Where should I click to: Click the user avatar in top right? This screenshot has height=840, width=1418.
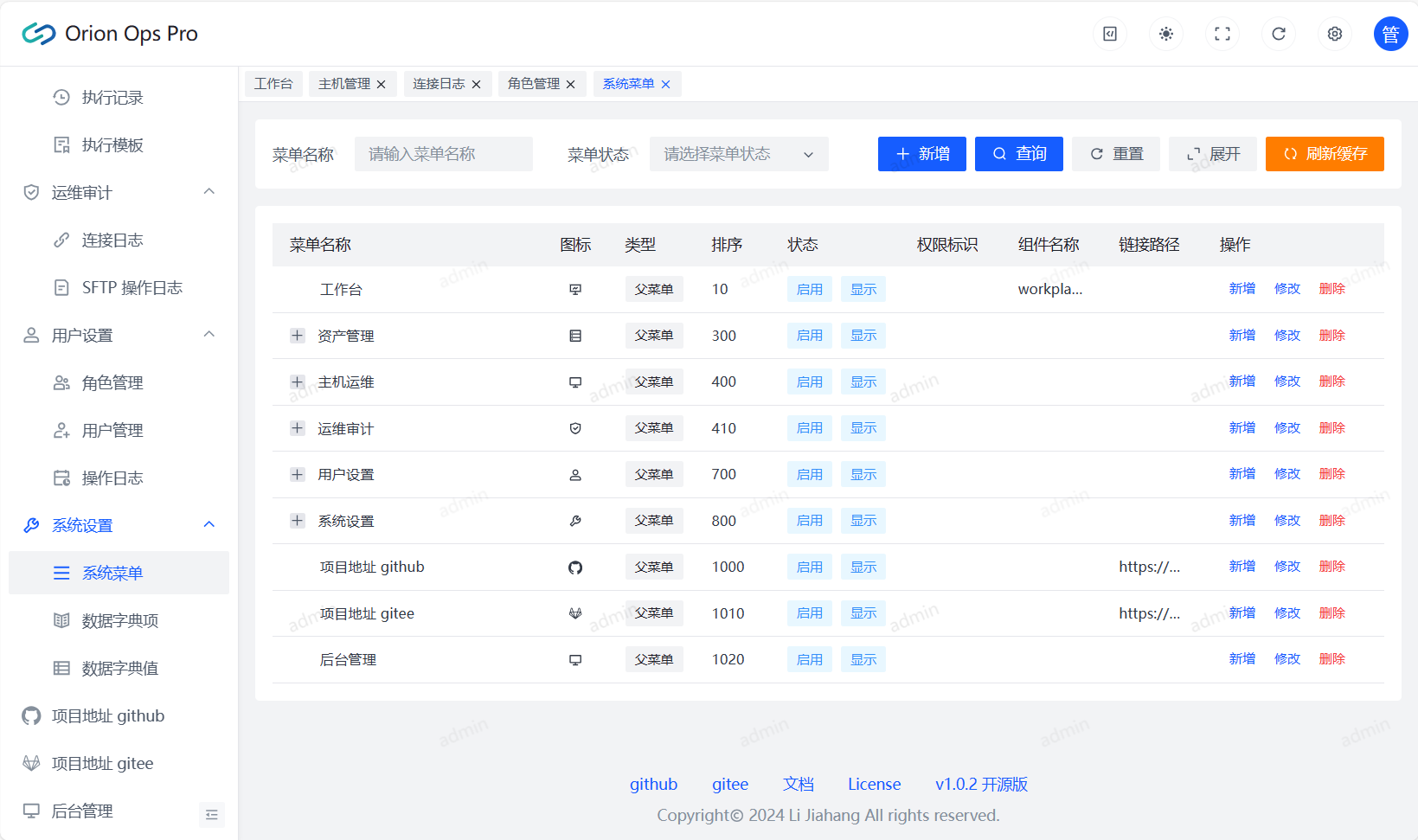pos(1390,34)
